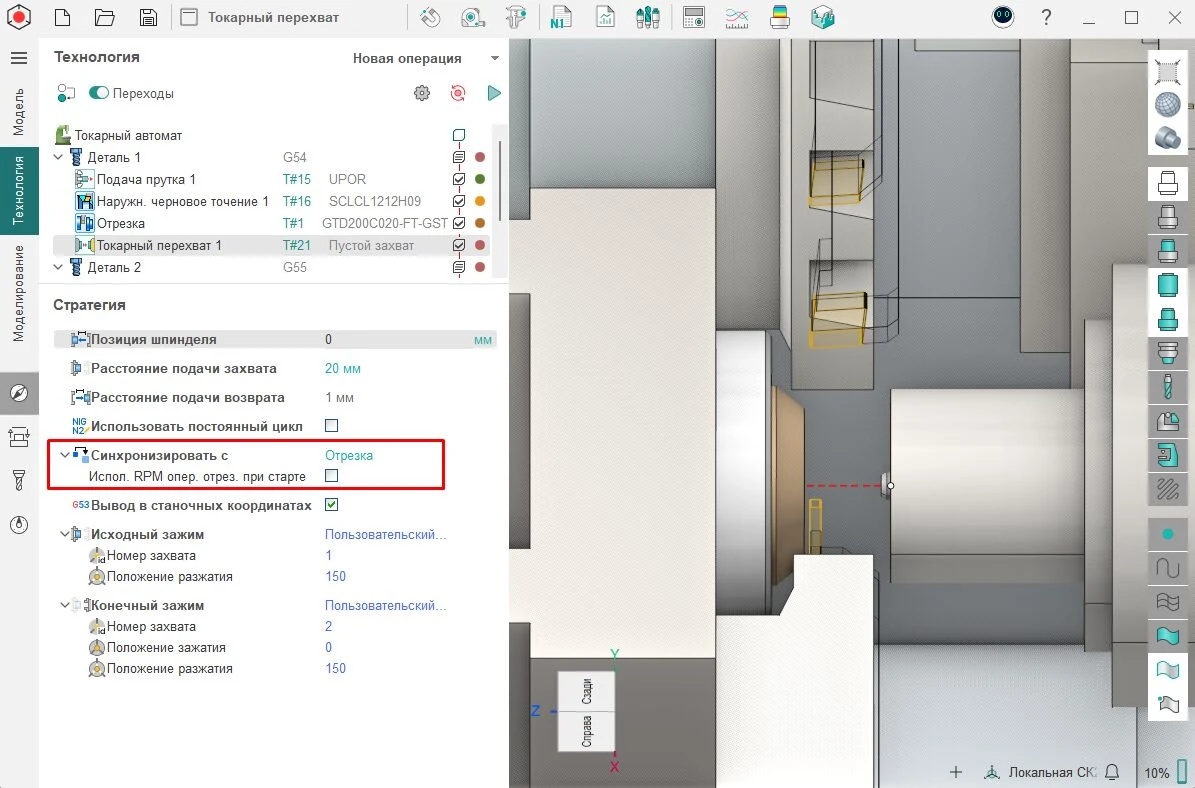
Task: Click the Отрезка synchronization value link
Action: pyautogui.click(x=349, y=455)
